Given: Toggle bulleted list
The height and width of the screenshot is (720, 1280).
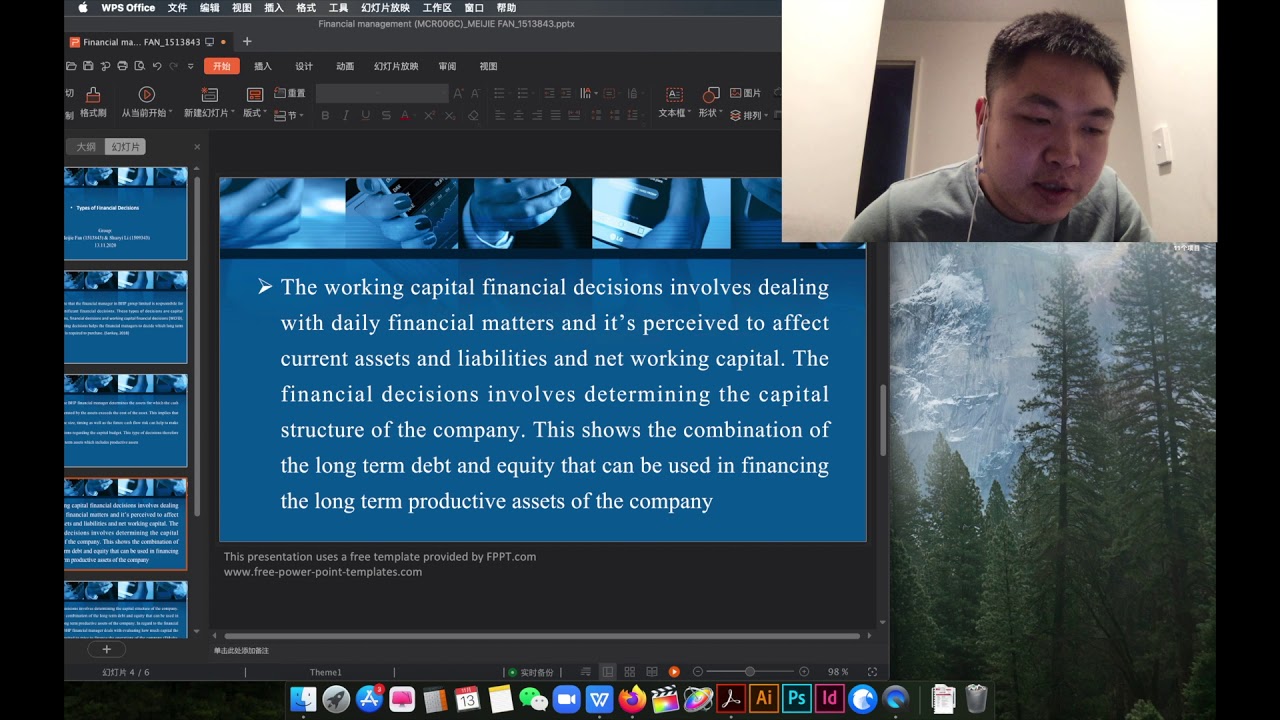Looking at the screenshot, I should (499, 93).
